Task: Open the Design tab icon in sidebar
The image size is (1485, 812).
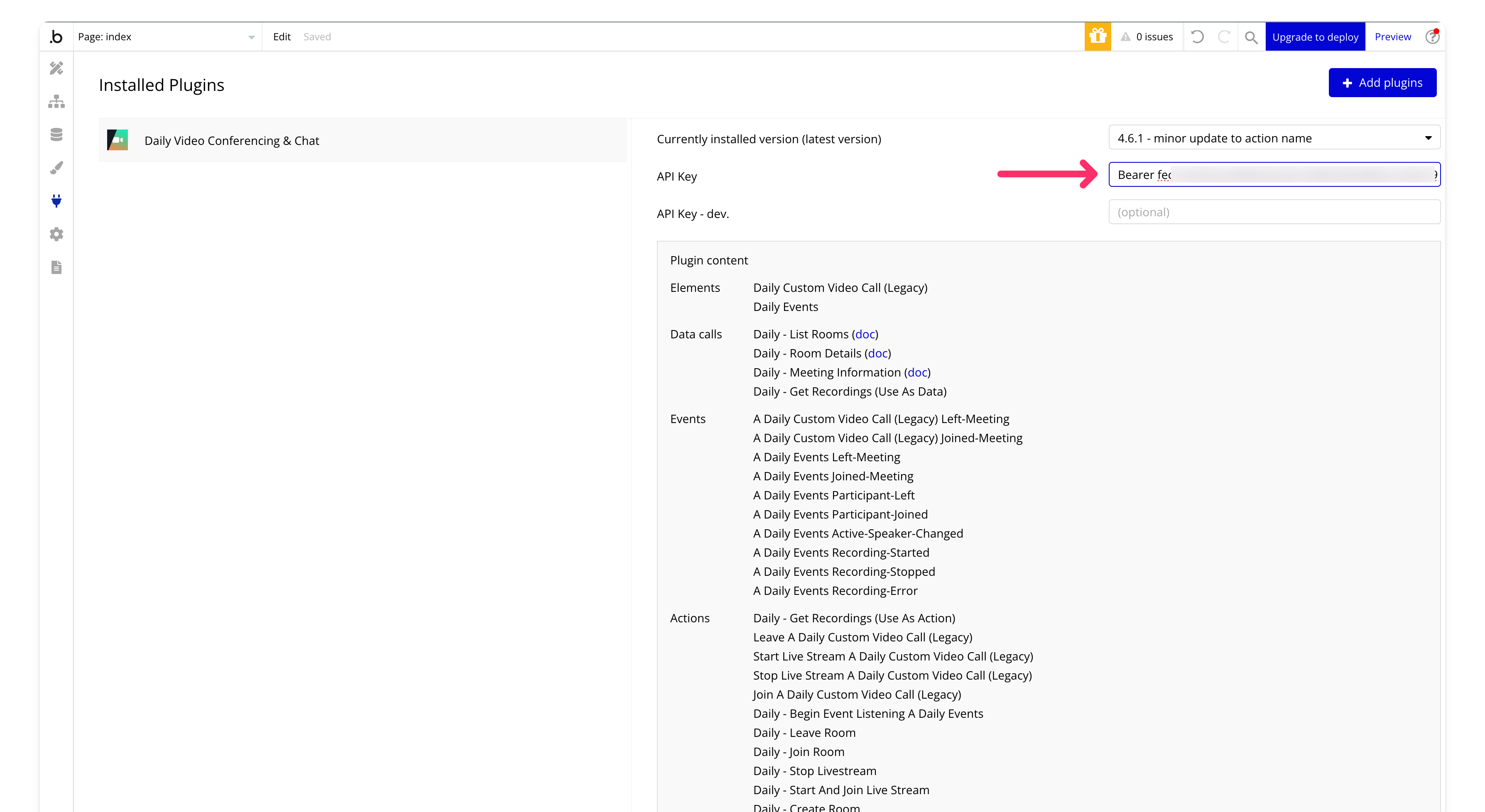Action: pos(56,68)
